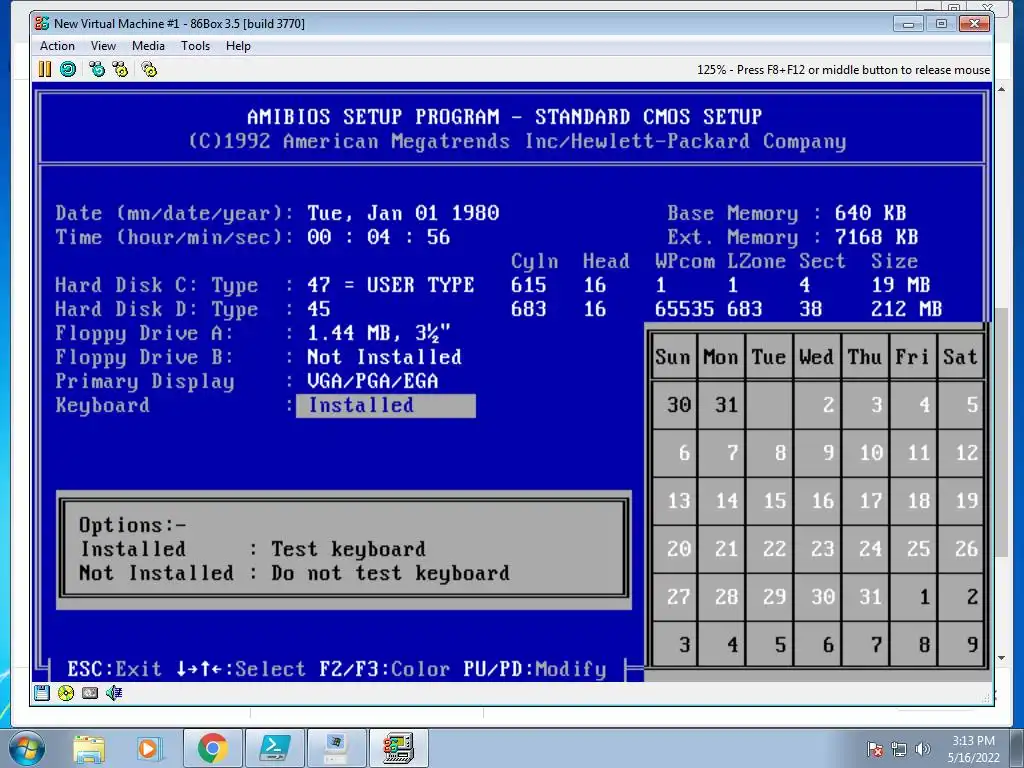Click the cylinder value '615' for Disk C
The width and height of the screenshot is (1024, 768).
[x=528, y=285]
